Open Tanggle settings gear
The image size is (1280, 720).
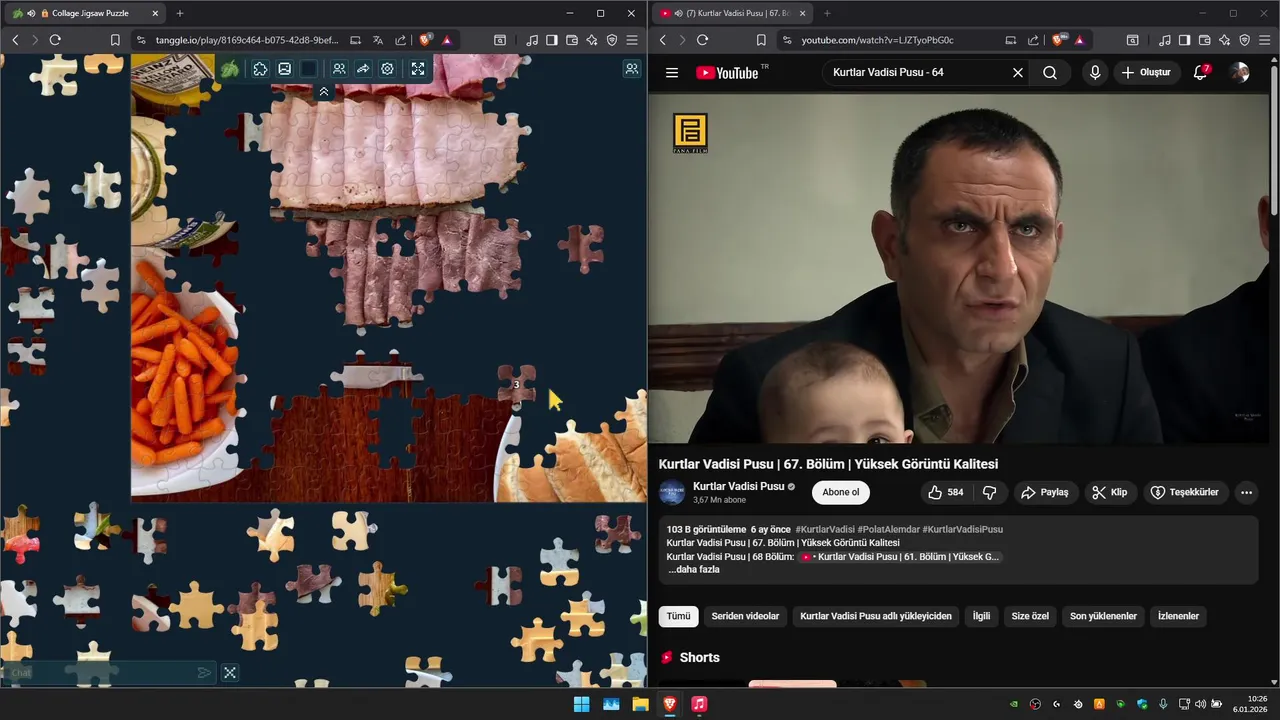(x=387, y=69)
